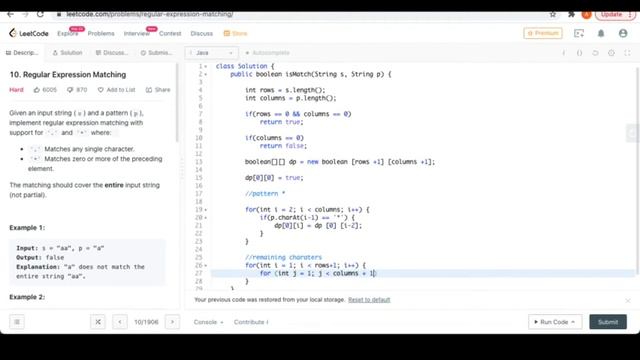
Task: Click Add to List
Action: [x=116, y=90]
